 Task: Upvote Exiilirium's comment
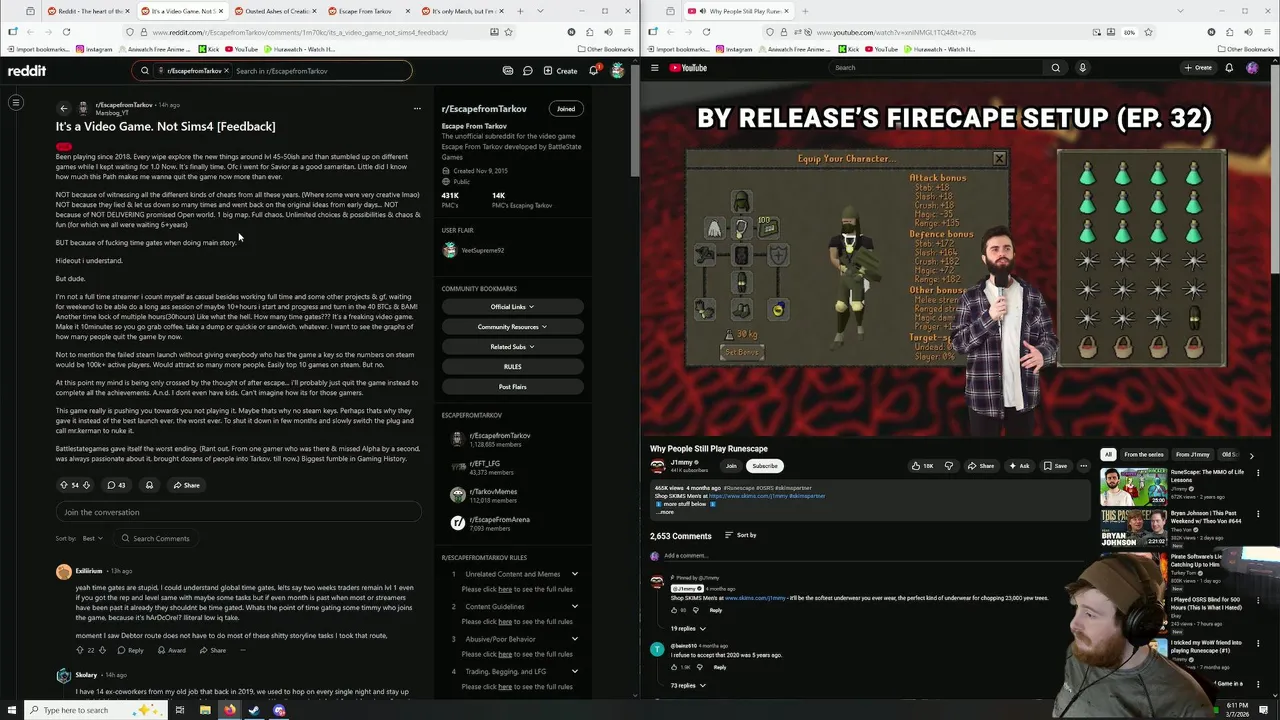[x=79, y=650]
